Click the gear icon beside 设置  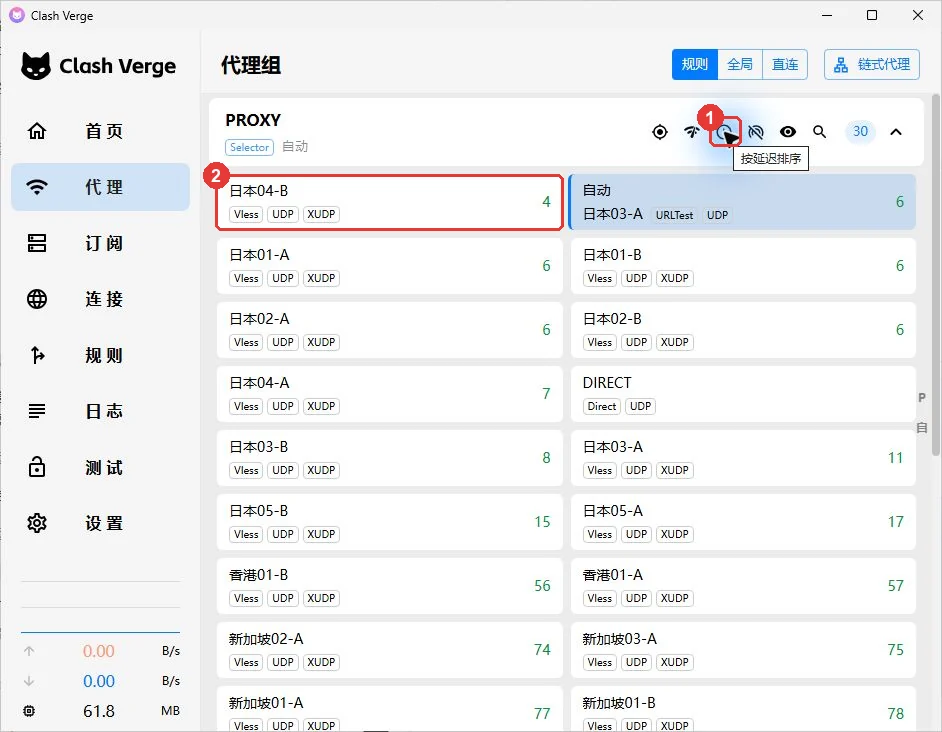click(x=37, y=523)
